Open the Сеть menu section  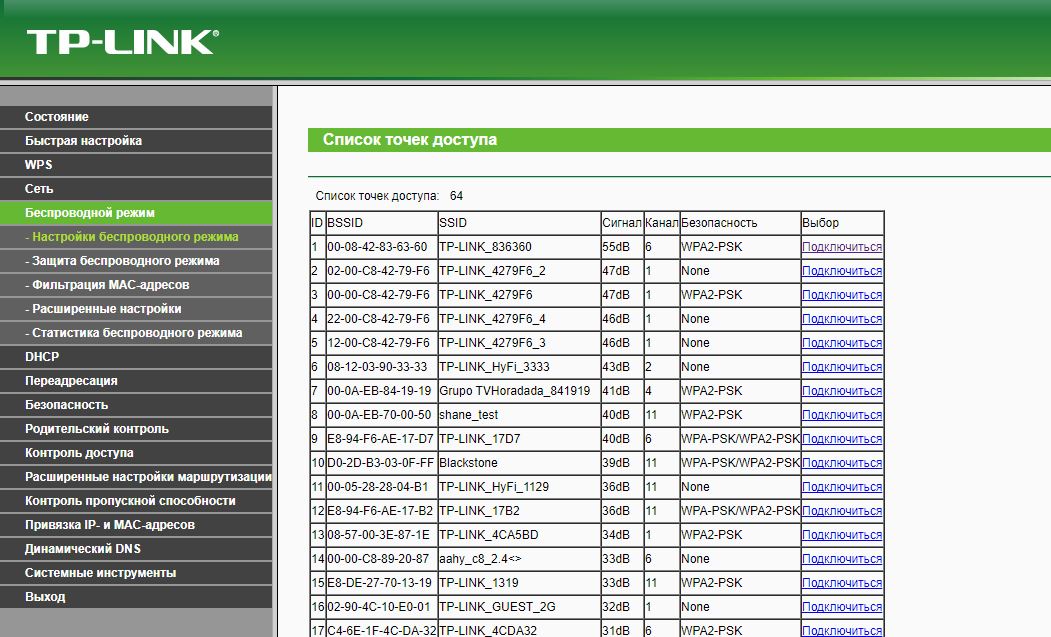pyautogui.click(x=136, y=189)
